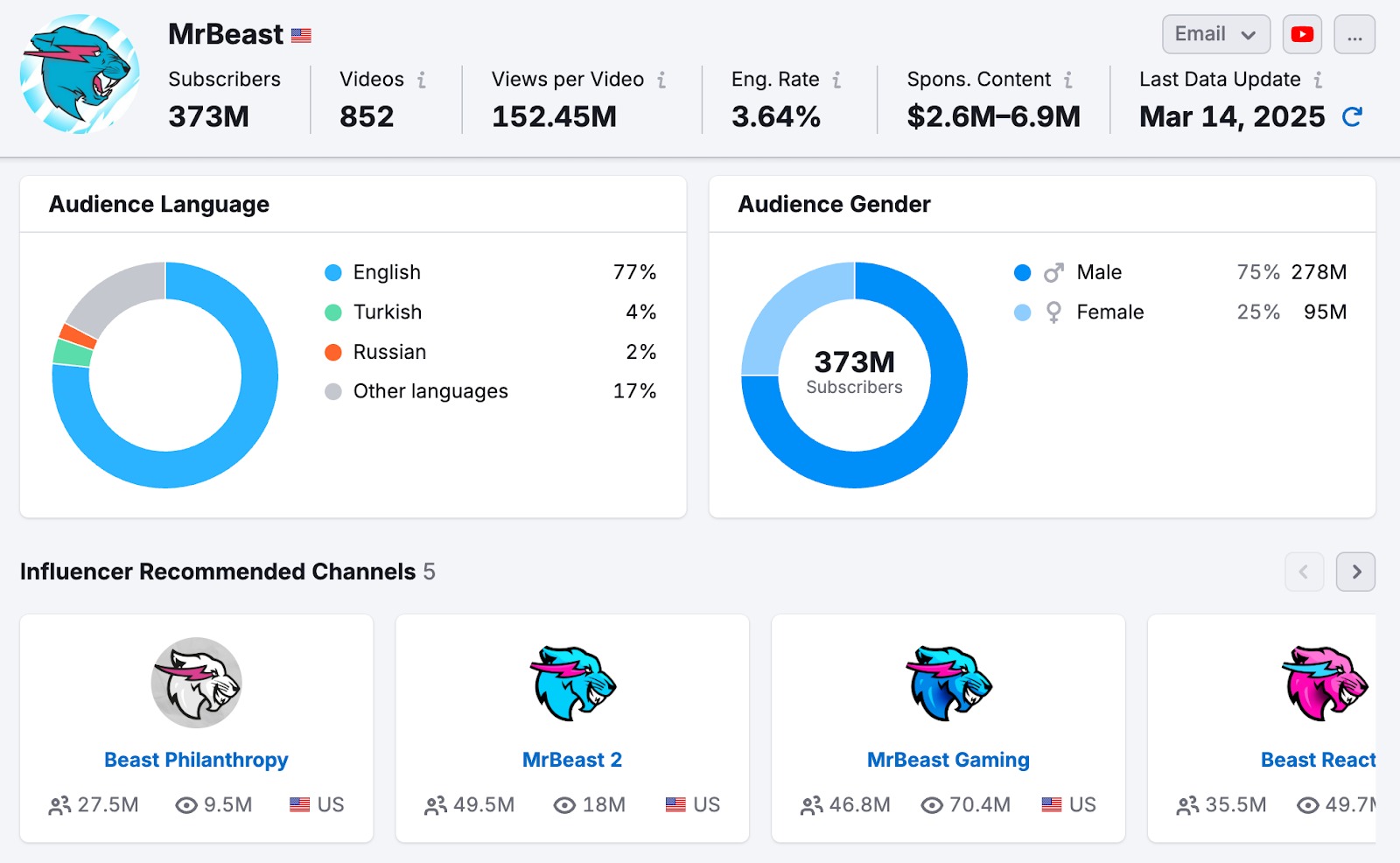Click Beast Philanthropy US flag icon
Image resolution: width=1400 pixels, height=863 pixels.
[299, 804]
